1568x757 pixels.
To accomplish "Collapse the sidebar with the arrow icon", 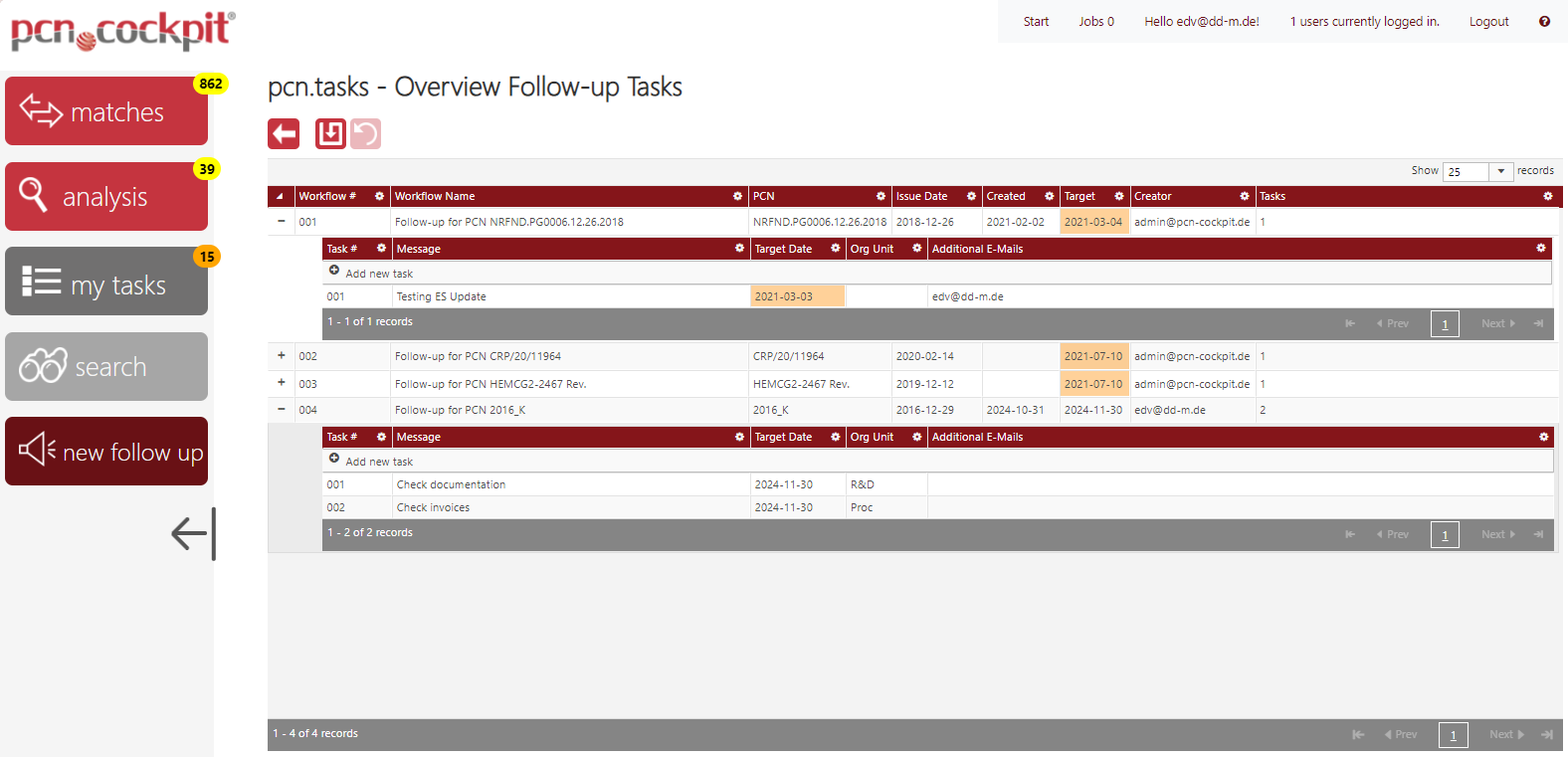I will point(193,533).
